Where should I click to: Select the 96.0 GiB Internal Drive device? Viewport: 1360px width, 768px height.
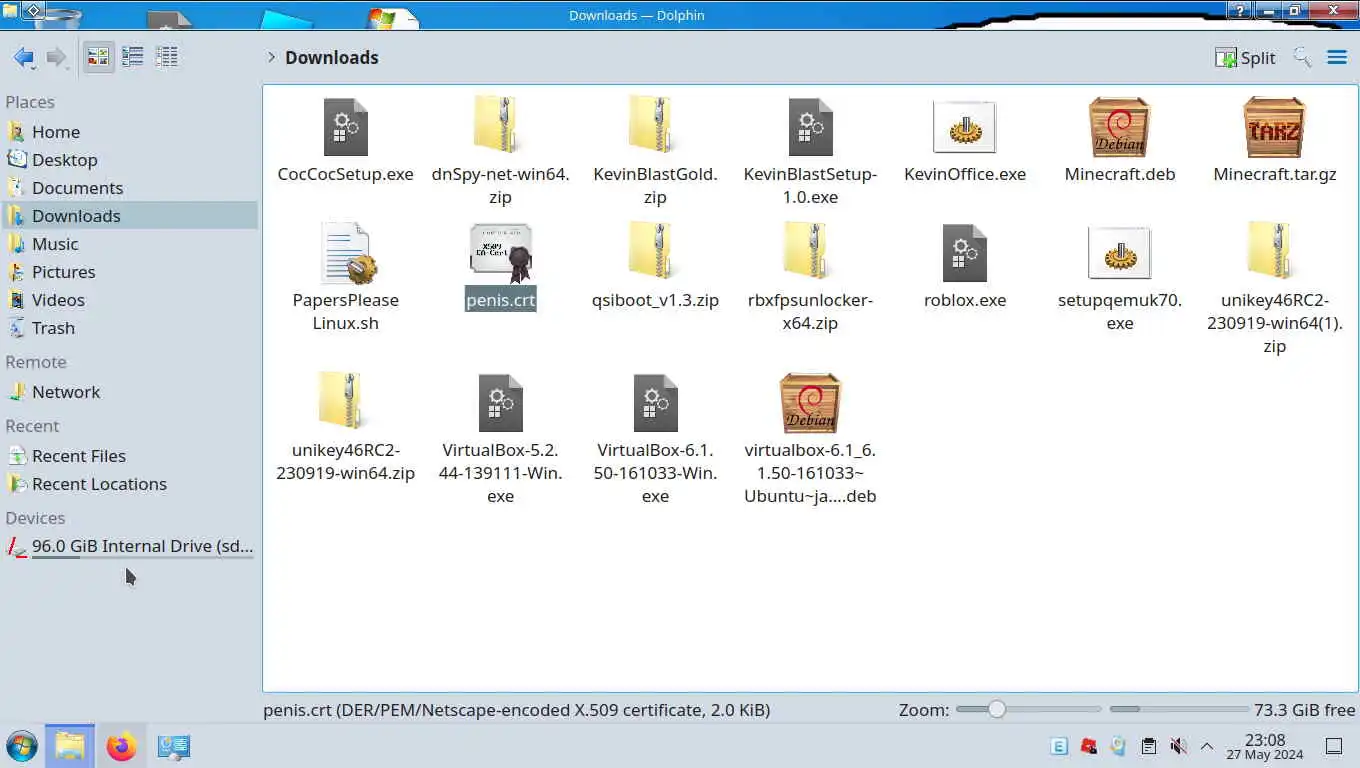tap(130, 546)
